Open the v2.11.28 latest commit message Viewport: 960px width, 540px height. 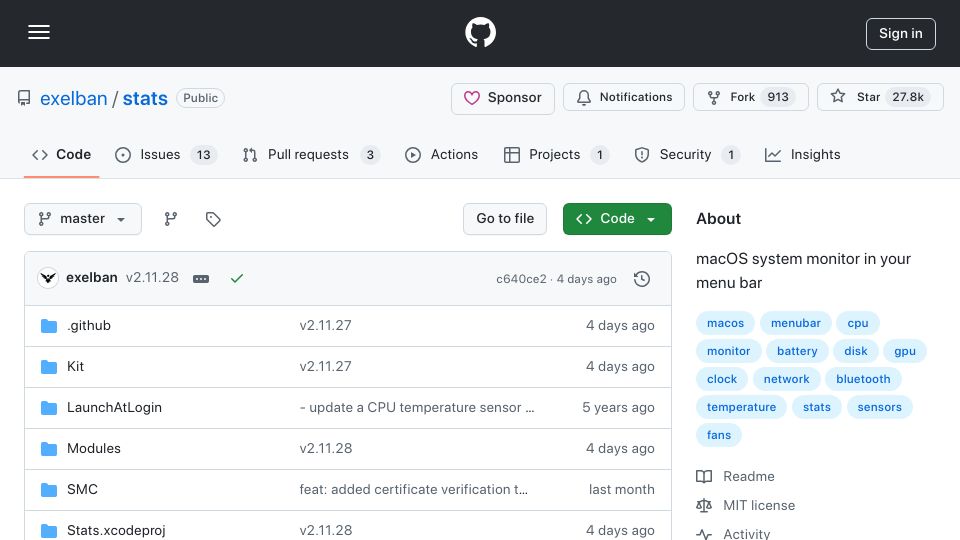click(x=152, y=277)
